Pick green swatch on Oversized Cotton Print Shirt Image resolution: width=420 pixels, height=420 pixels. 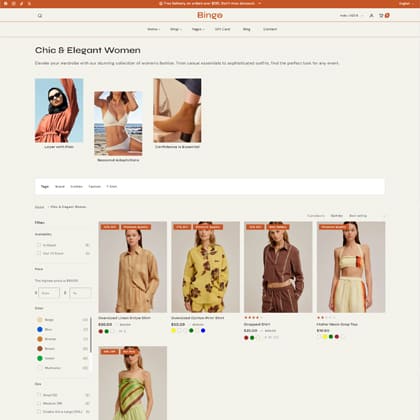click(191, 331)
